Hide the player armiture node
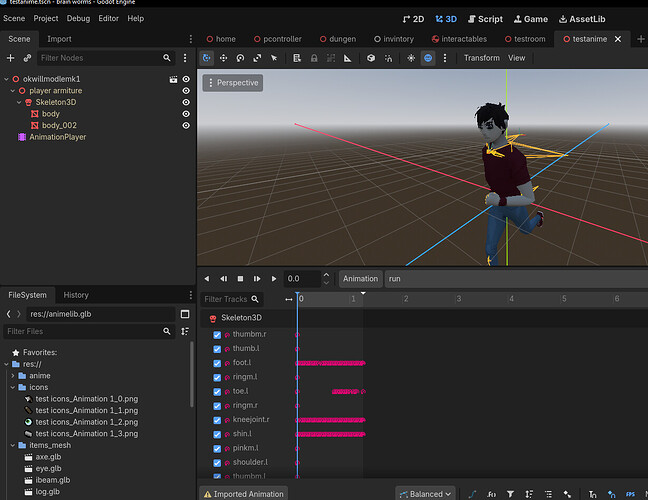Screen dimensions: 648x500 [x=186, y=90]
